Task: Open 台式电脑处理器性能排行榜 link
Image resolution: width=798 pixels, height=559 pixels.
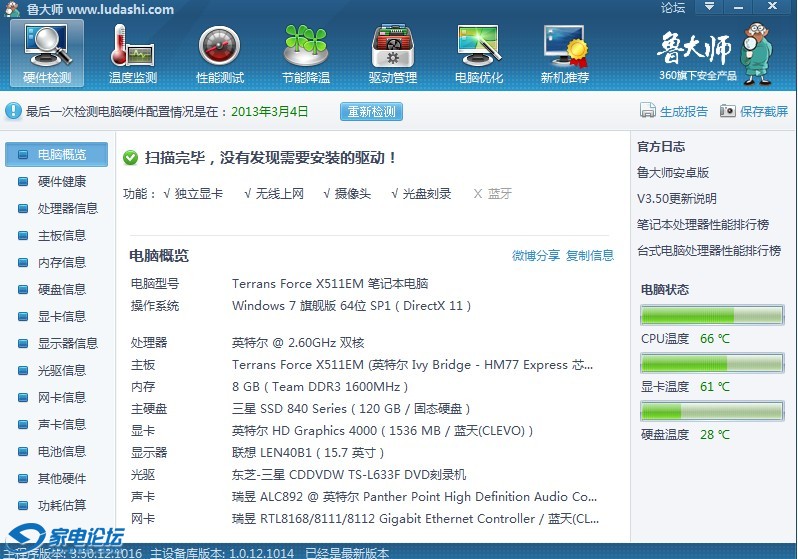Action: pyautogui.click(x=709, y=250)
